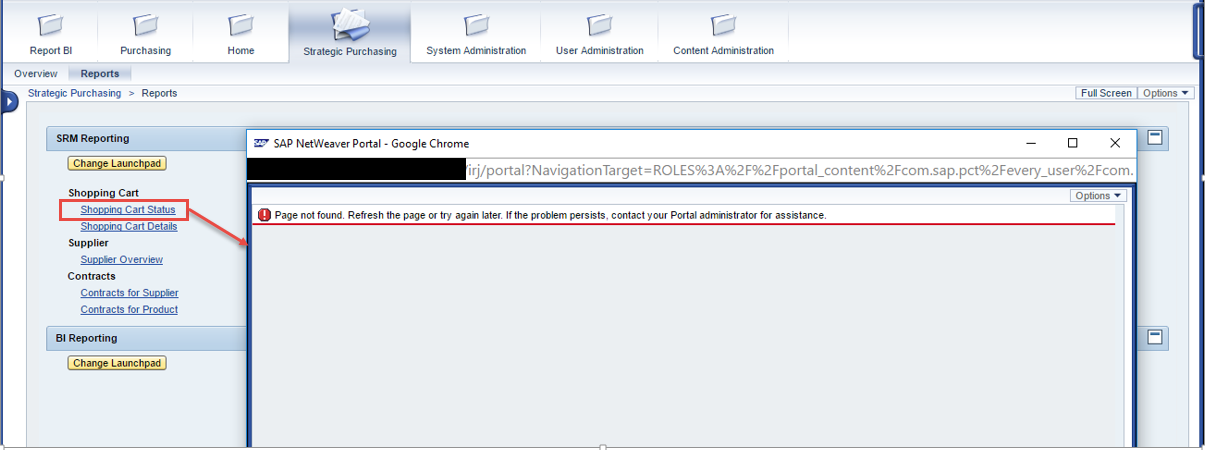Open the System Administration folder icon
Screen dimensions: 1205x450
pos(476,24)
